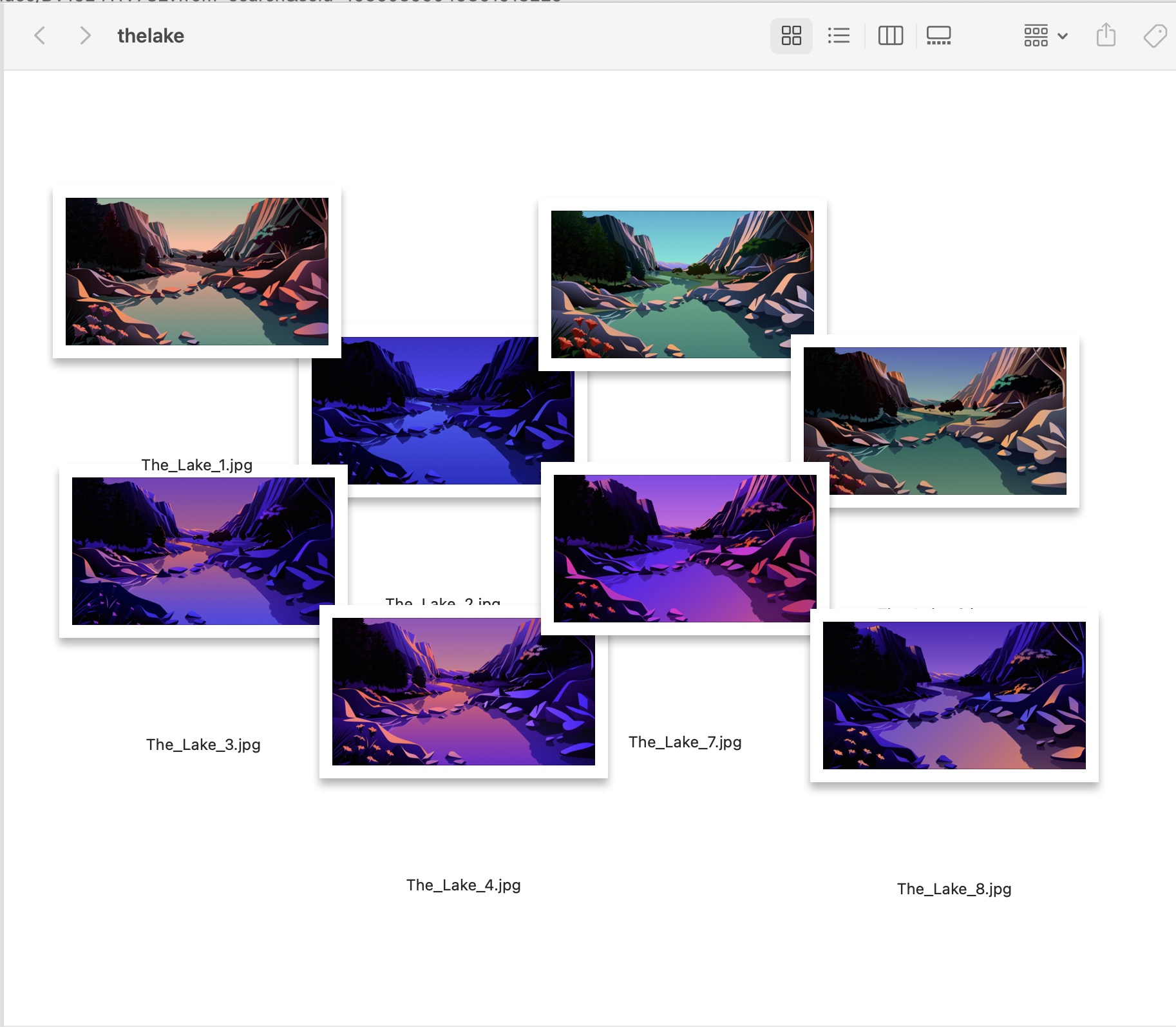1176x1027 pixels.
Task: Switch to gallery view
Action: (938, 35)
